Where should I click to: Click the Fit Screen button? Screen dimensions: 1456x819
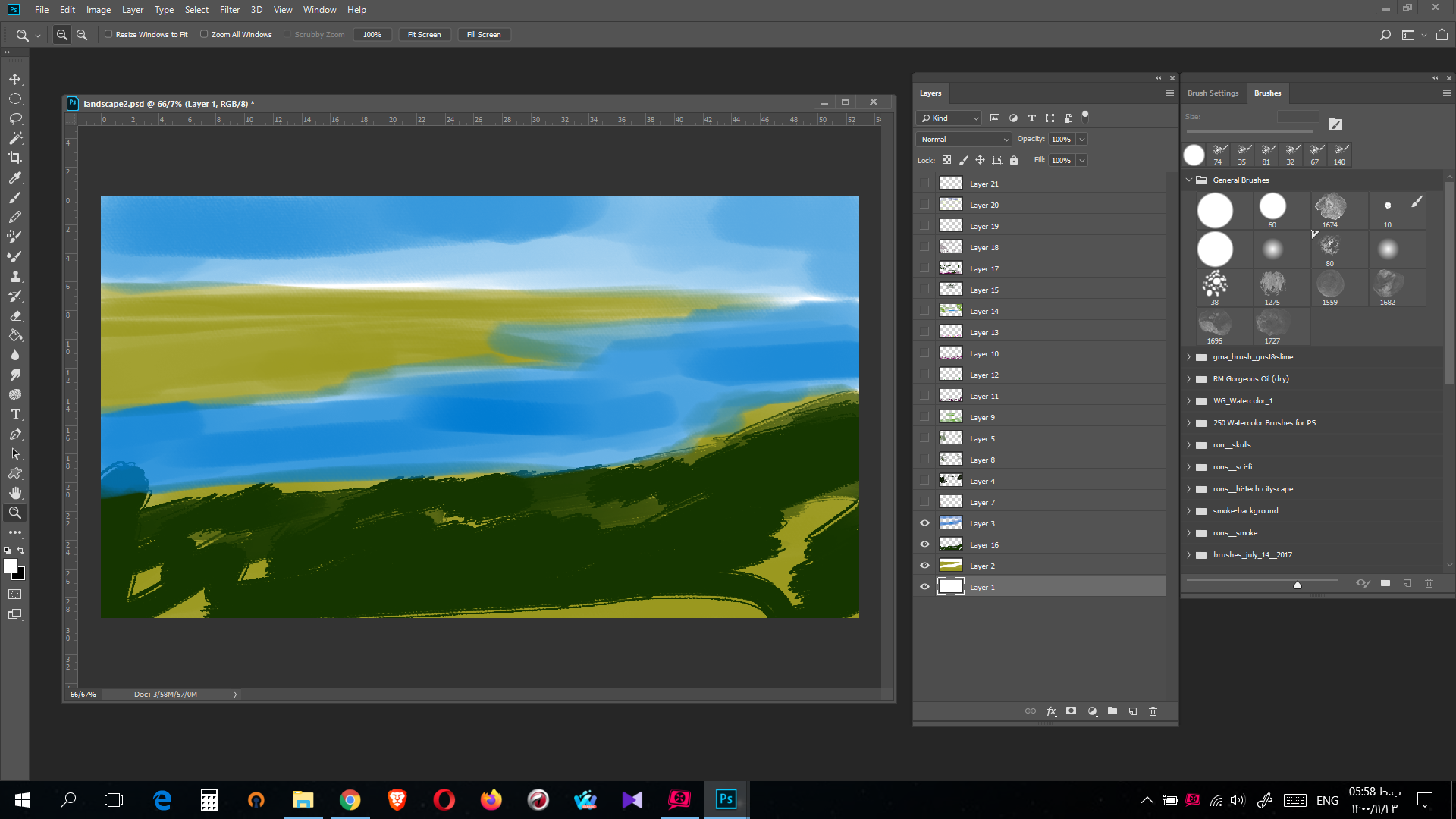(424, 35)
